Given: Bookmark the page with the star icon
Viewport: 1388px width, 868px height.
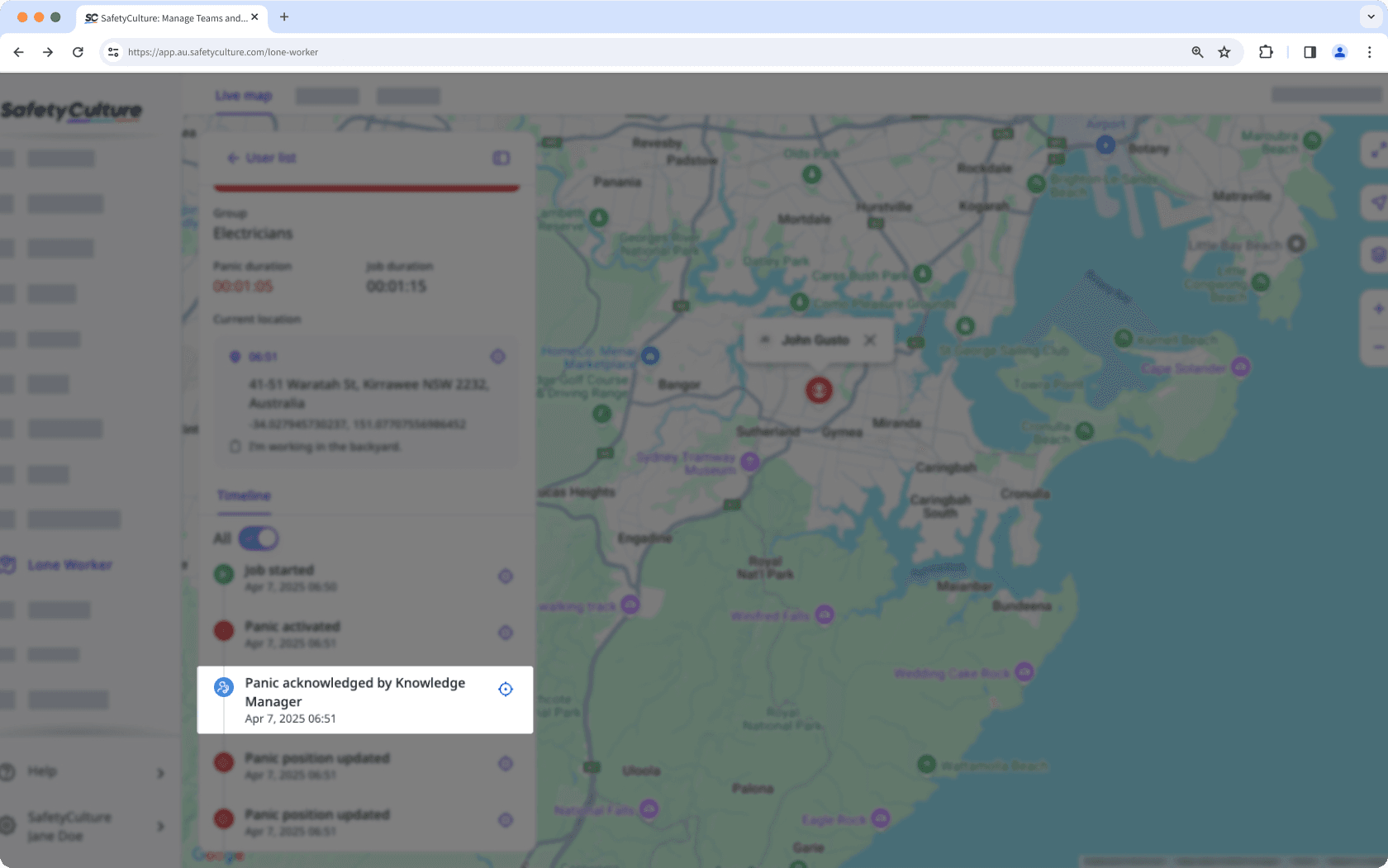Looking at the screenshot, I should coord(1224,51).
